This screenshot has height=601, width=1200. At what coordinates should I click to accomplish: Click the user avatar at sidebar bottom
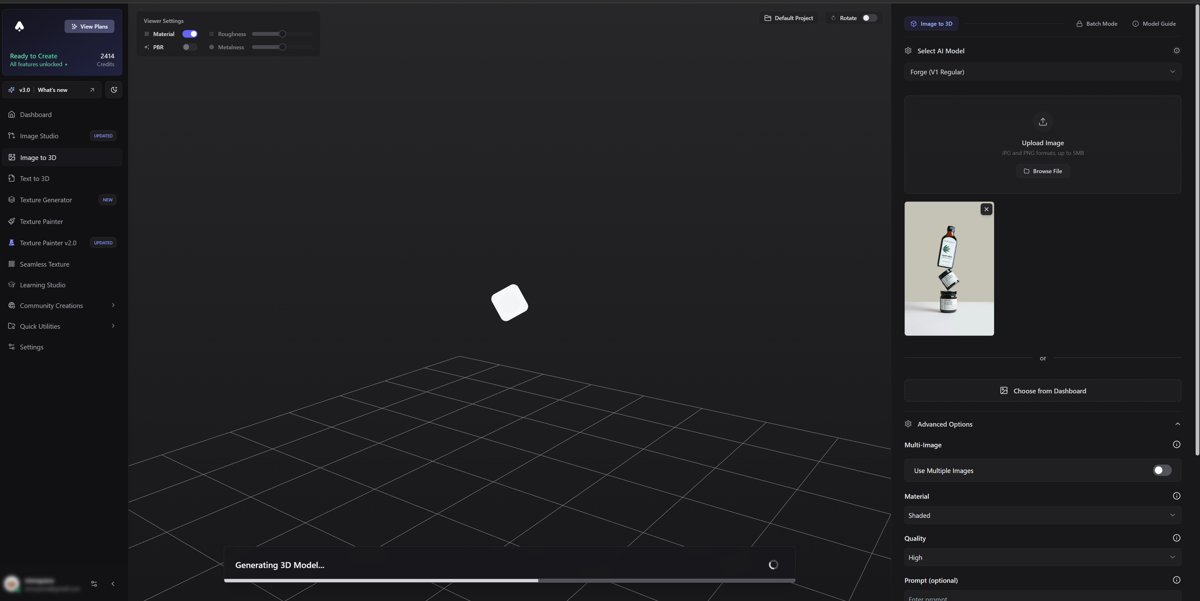click(11, 584)
